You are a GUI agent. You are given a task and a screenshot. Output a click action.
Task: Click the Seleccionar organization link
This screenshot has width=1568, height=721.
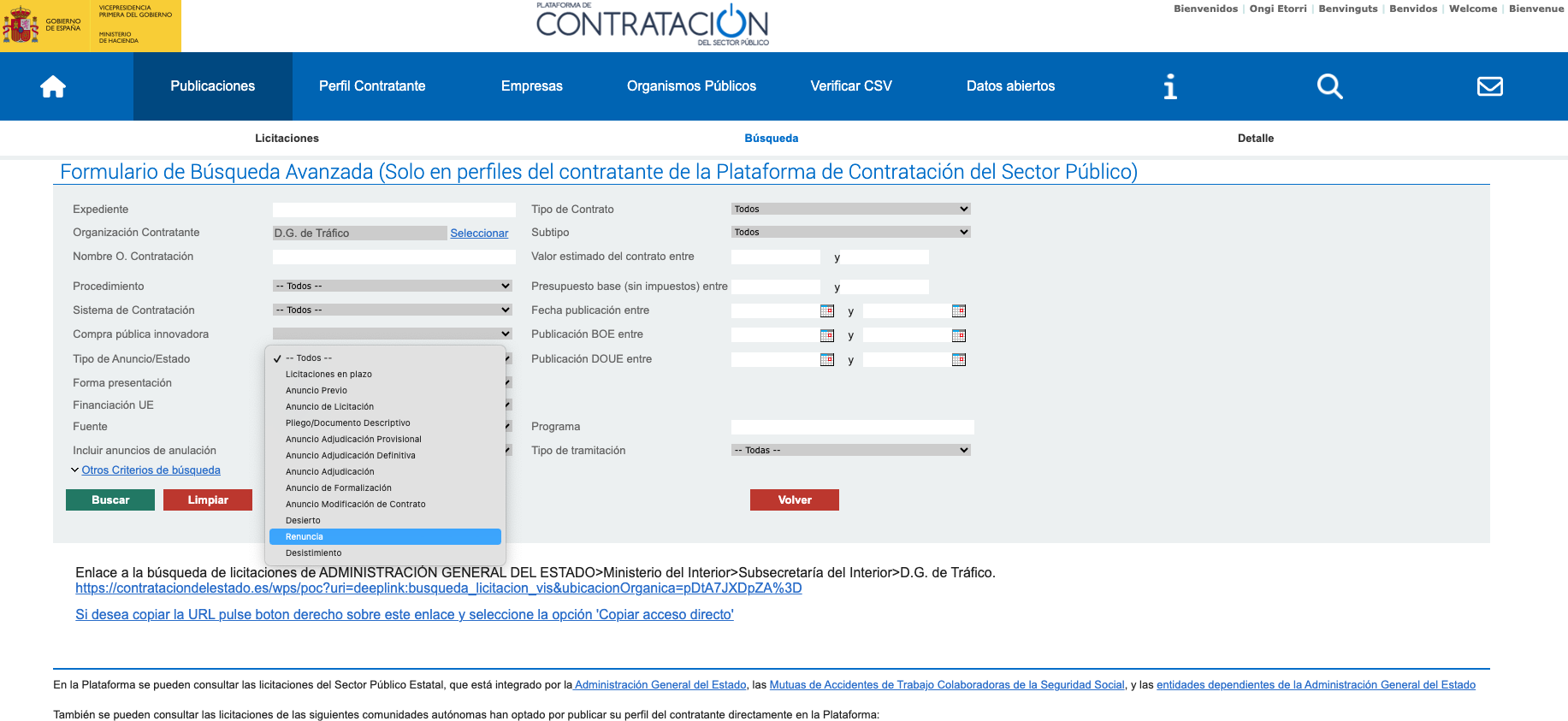(479, 233)
